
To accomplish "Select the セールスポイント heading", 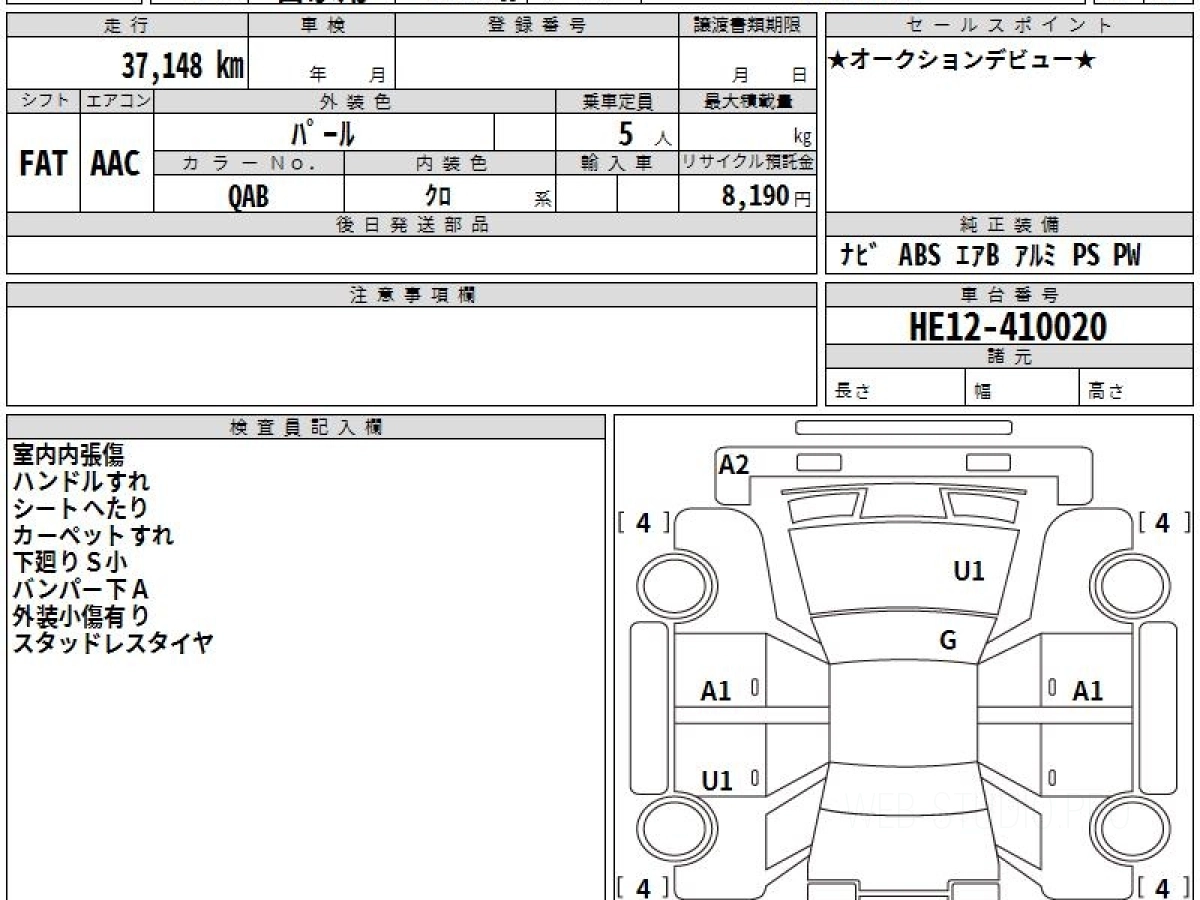I will point(1009,26).
